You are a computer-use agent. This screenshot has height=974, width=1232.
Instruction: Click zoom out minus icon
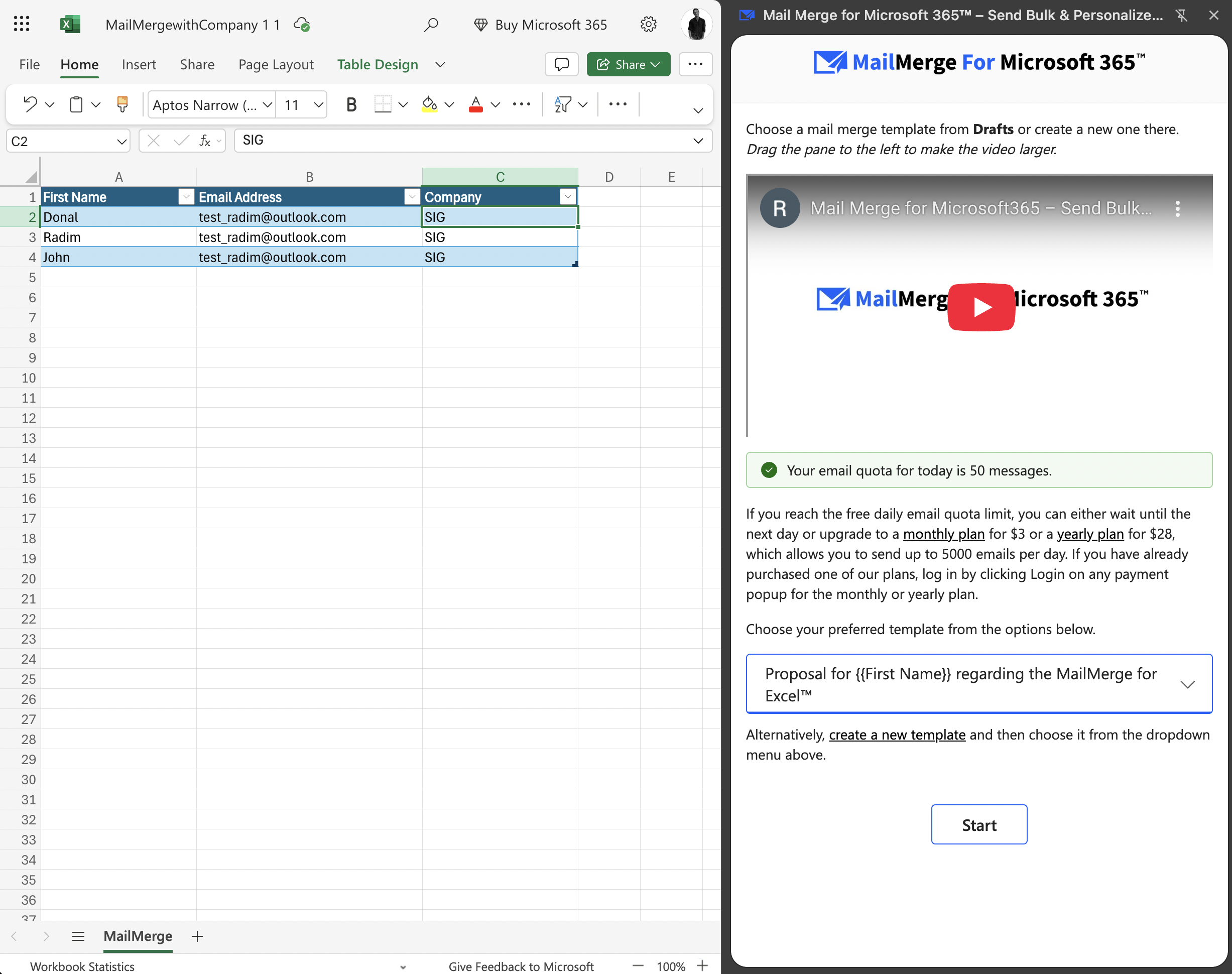[x=638, y=966]
